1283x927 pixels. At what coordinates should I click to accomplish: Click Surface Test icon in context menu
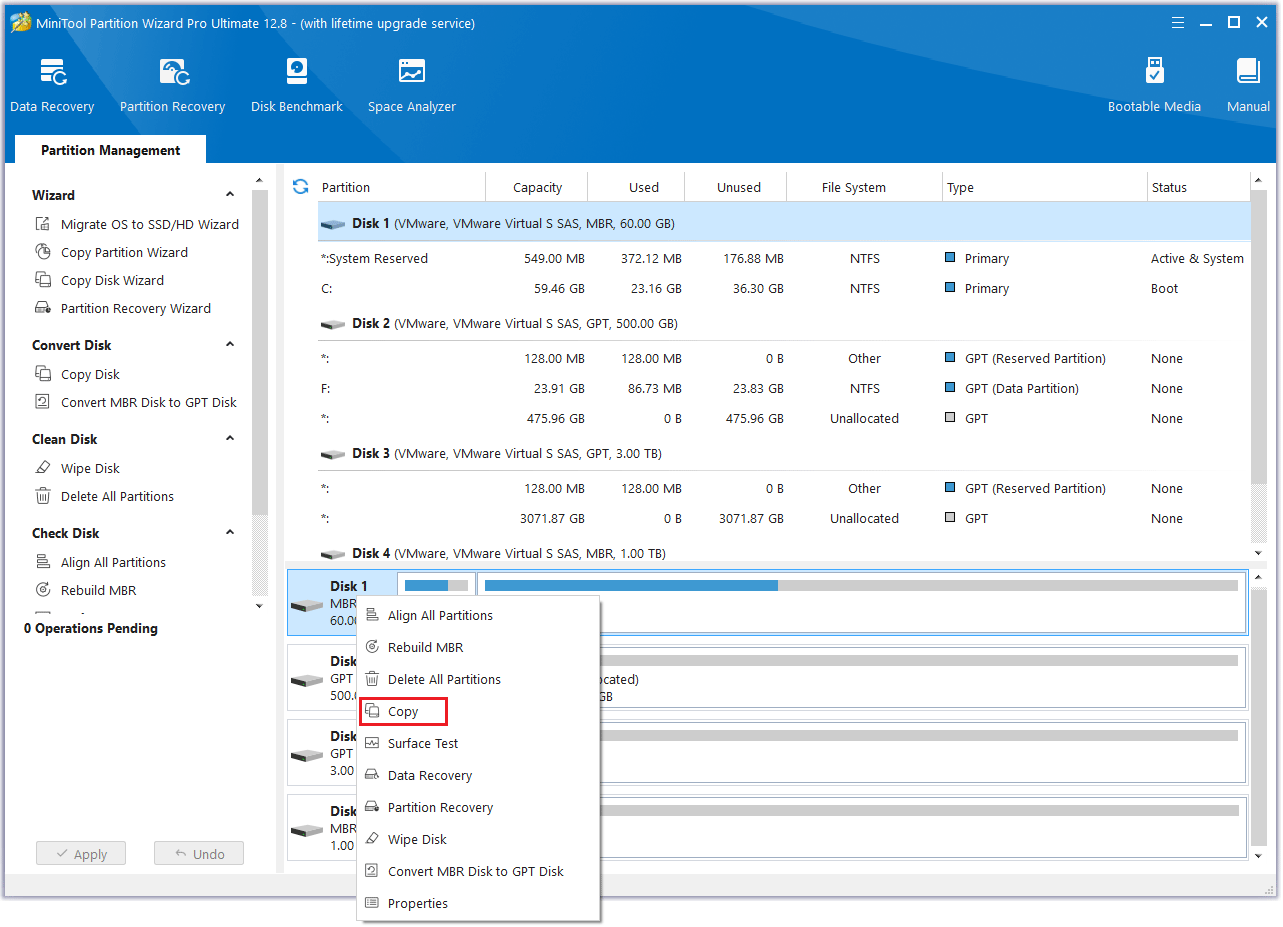372,743
